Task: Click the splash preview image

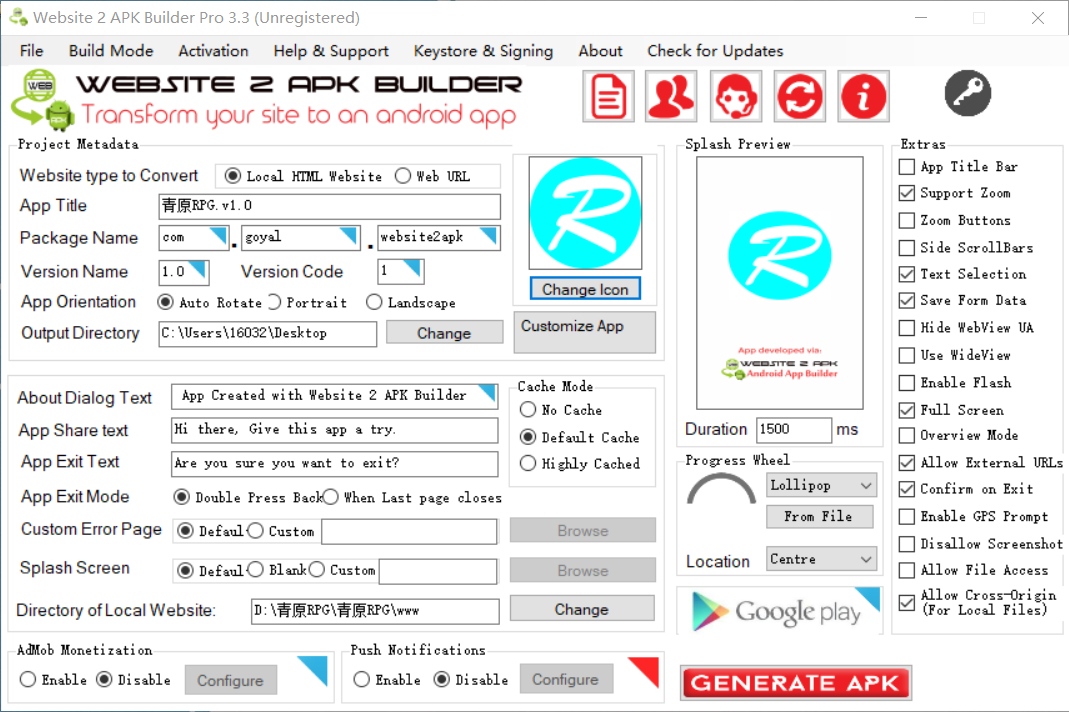Action: coord(779,282)
